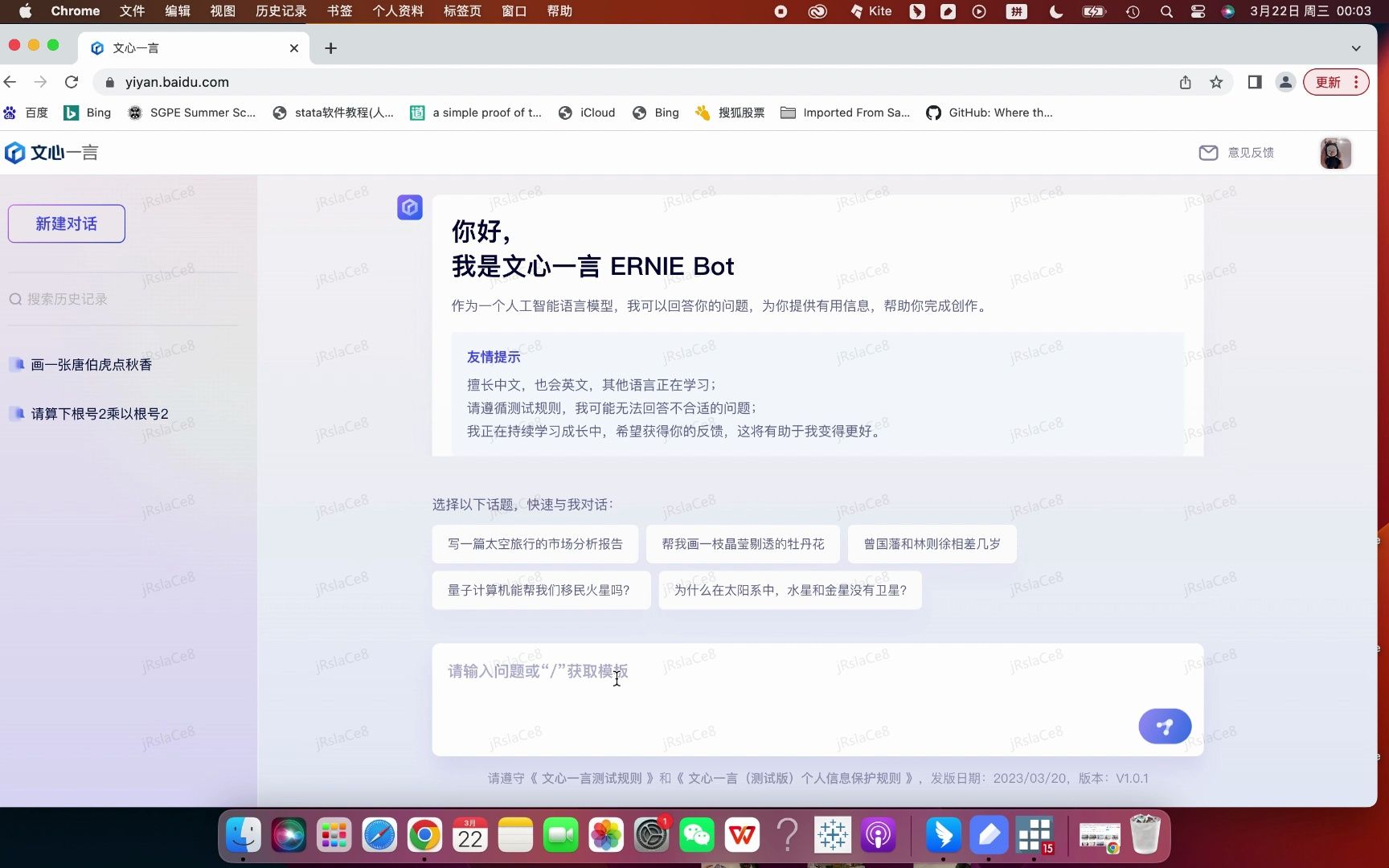Open Launchpad from the Dock
Viewport: 1389px width, 868px height.
(334, 836)
